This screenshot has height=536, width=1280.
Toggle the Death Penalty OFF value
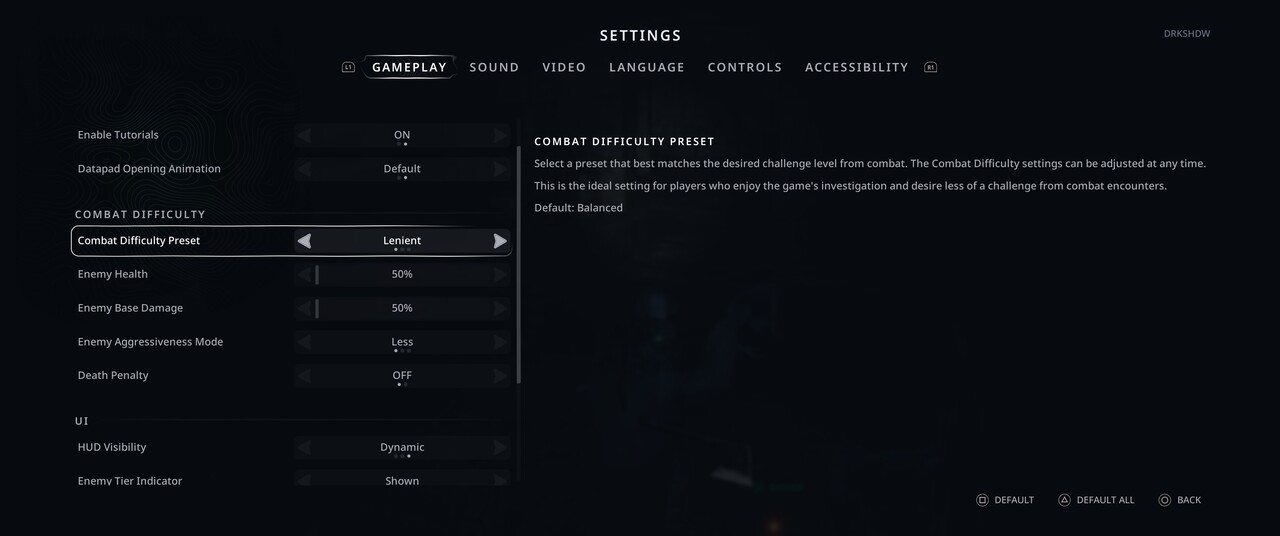(x=402, y=376)
